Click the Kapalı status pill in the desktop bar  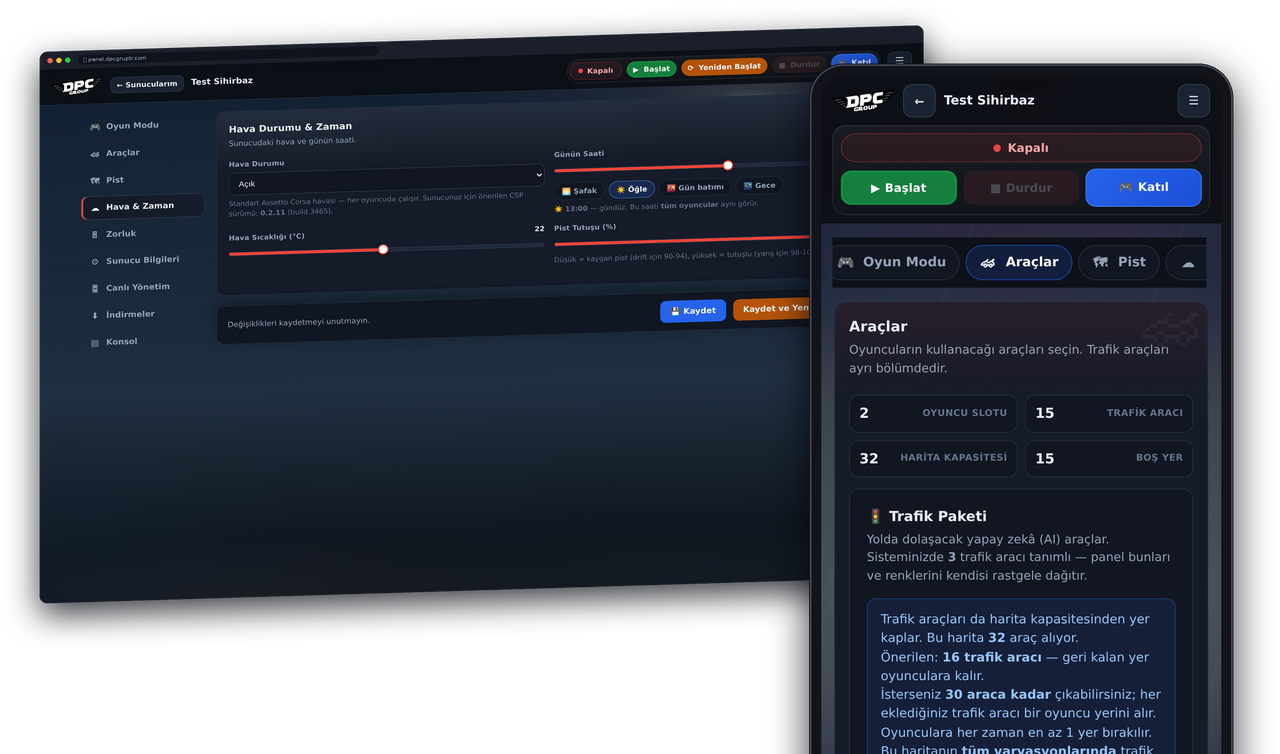pos(595,71)
